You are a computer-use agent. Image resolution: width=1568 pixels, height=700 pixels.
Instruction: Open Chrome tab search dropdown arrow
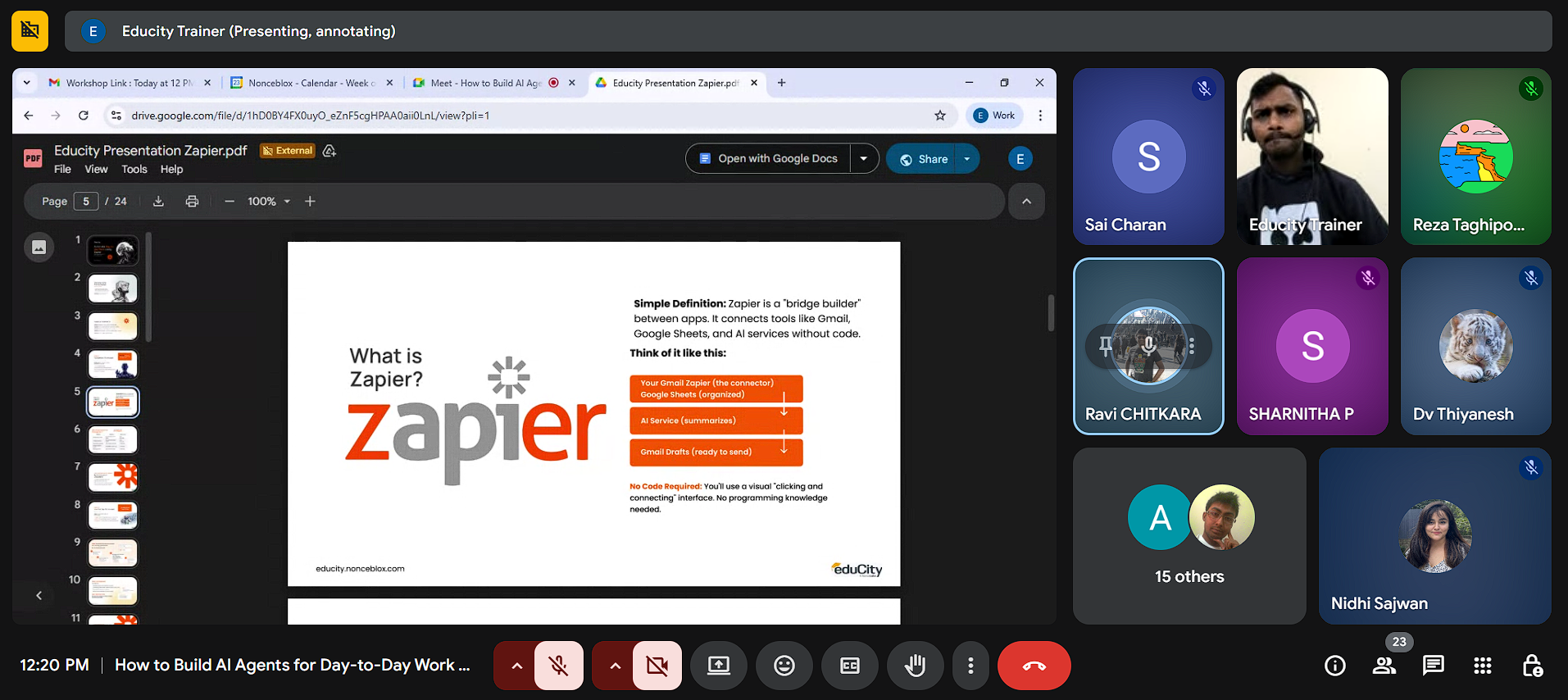click(27, 83)
